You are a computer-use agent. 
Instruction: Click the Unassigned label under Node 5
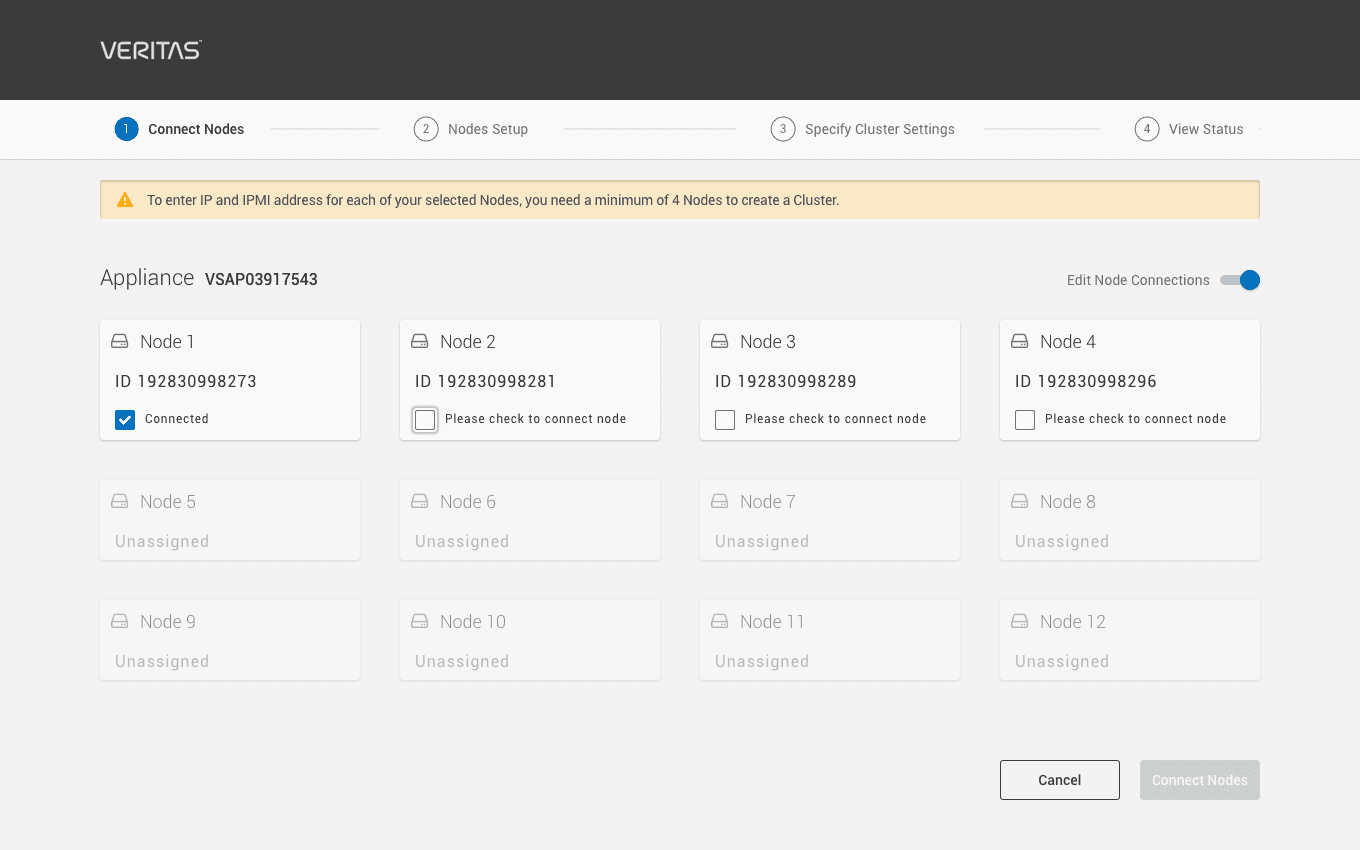click(162, 542)
